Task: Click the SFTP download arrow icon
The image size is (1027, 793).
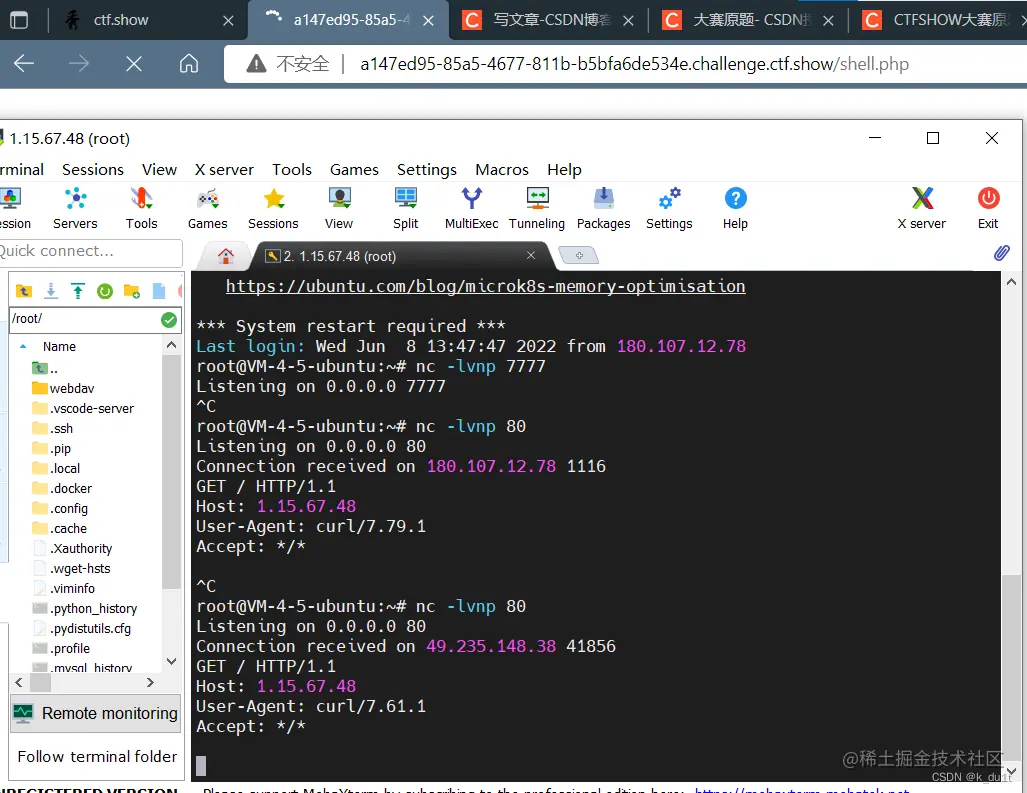Action: (x=51, y=291)
